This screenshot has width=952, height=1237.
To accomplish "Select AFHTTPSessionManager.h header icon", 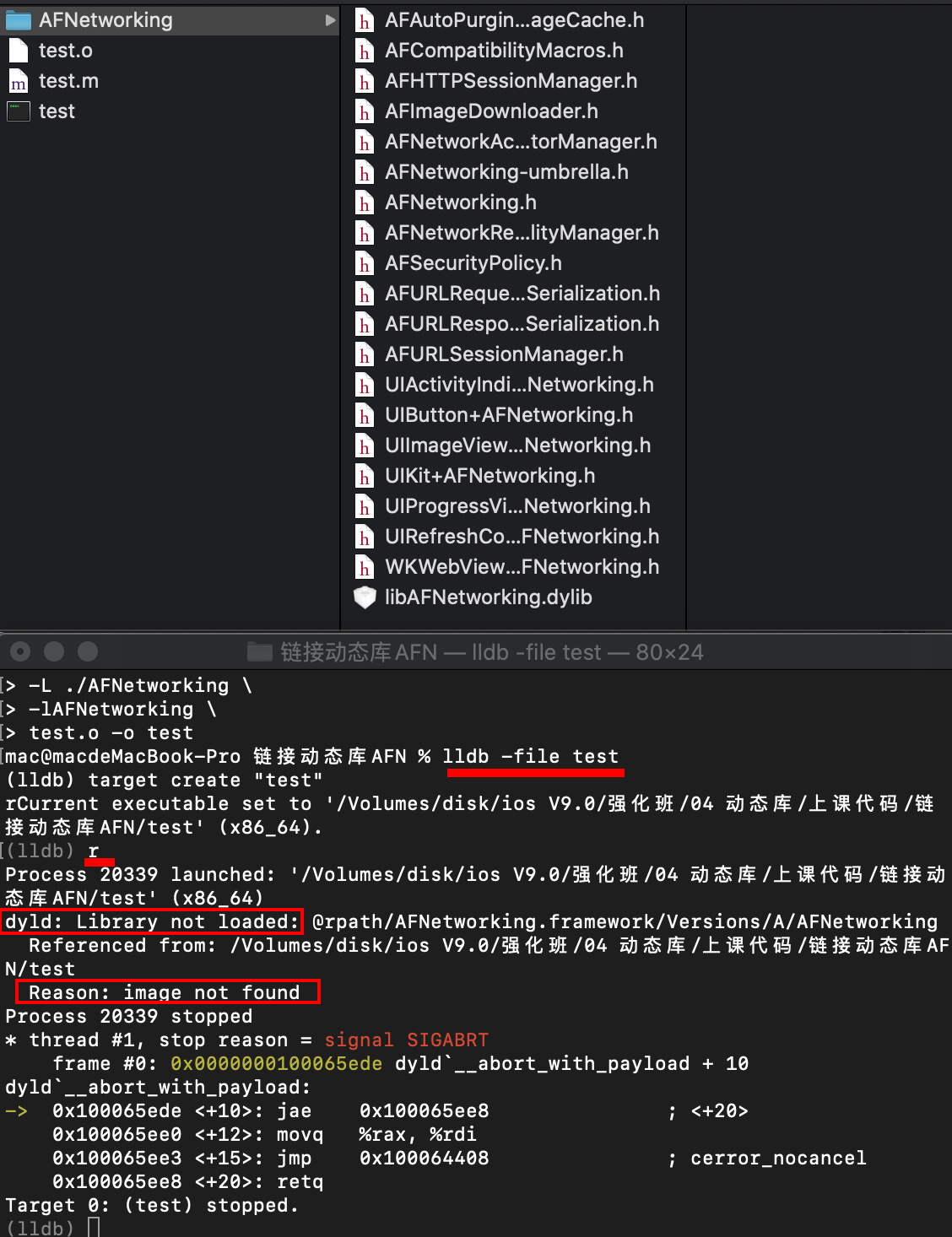I will pos(365,81).
